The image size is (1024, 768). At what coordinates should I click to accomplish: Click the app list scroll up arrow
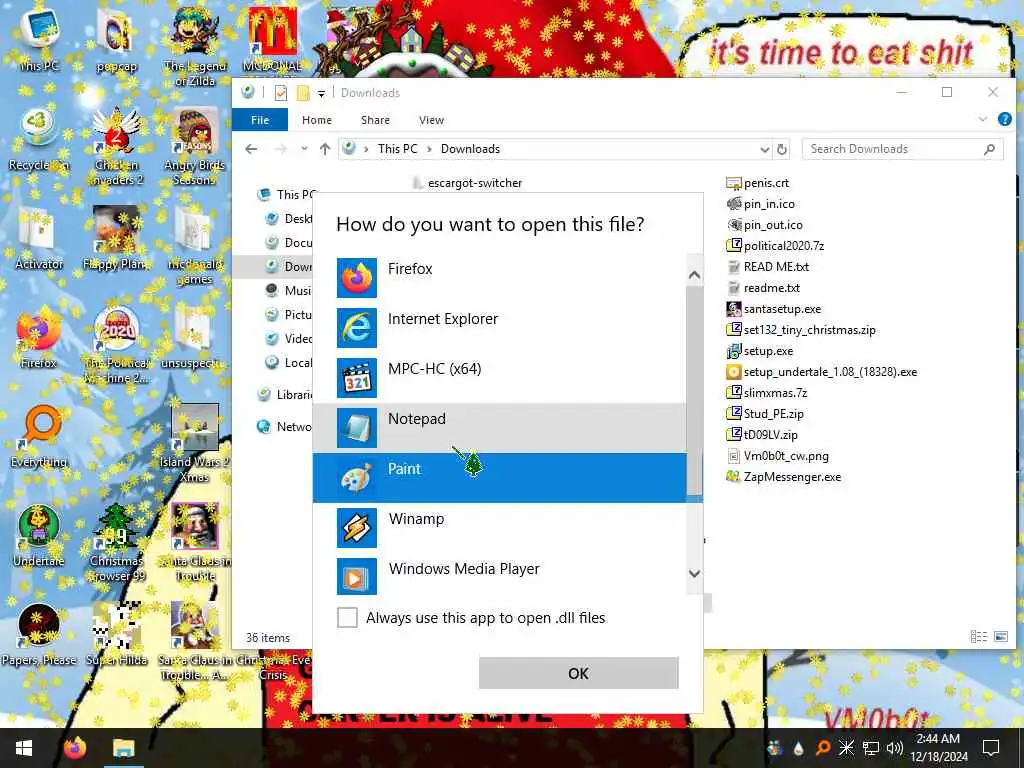point(694,275)
